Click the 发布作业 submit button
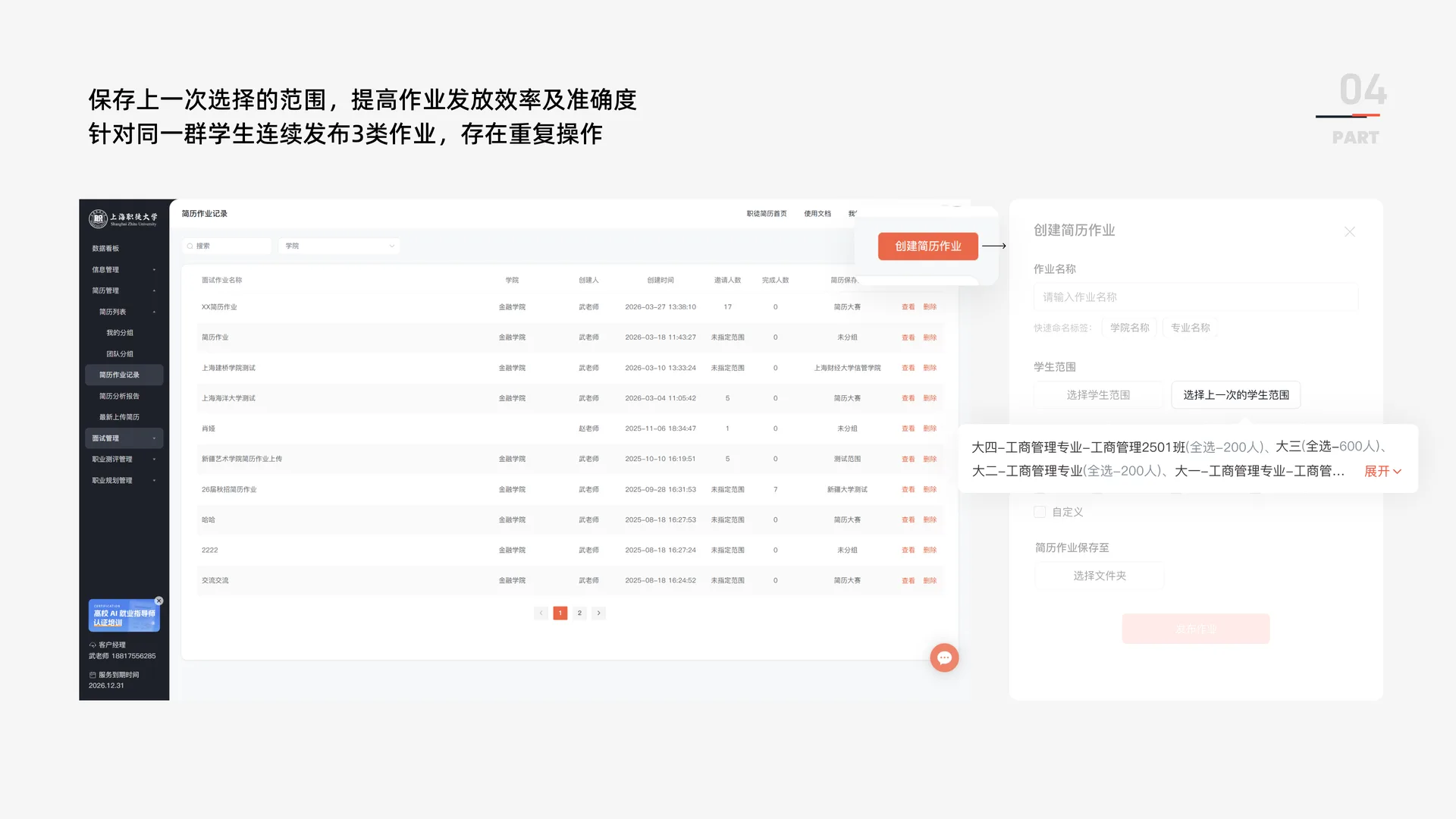The height and width of the screenshot is (819, 1456). pyautogui.click(x=1196, y=629)
